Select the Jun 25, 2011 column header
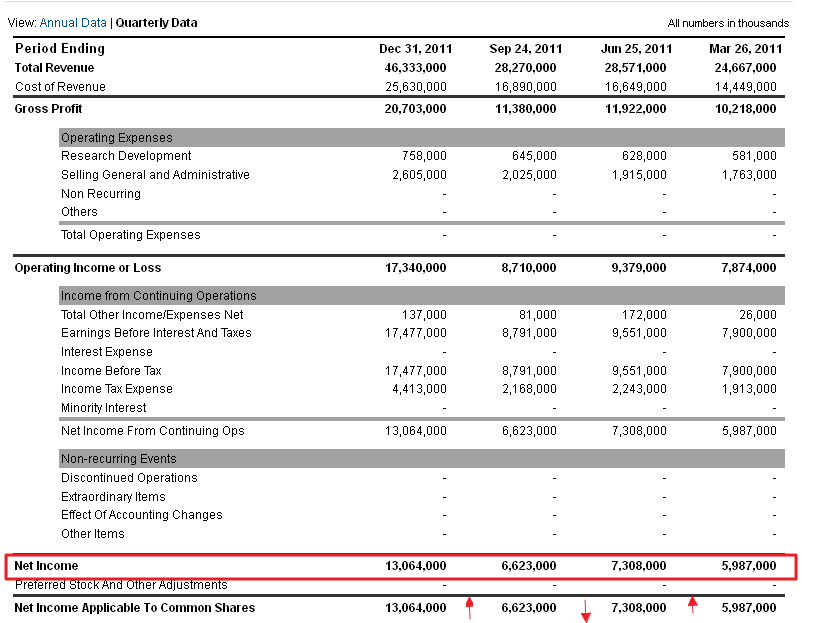Image resolution: width=826 pixels, height=623 pixels. click(635, 49)
